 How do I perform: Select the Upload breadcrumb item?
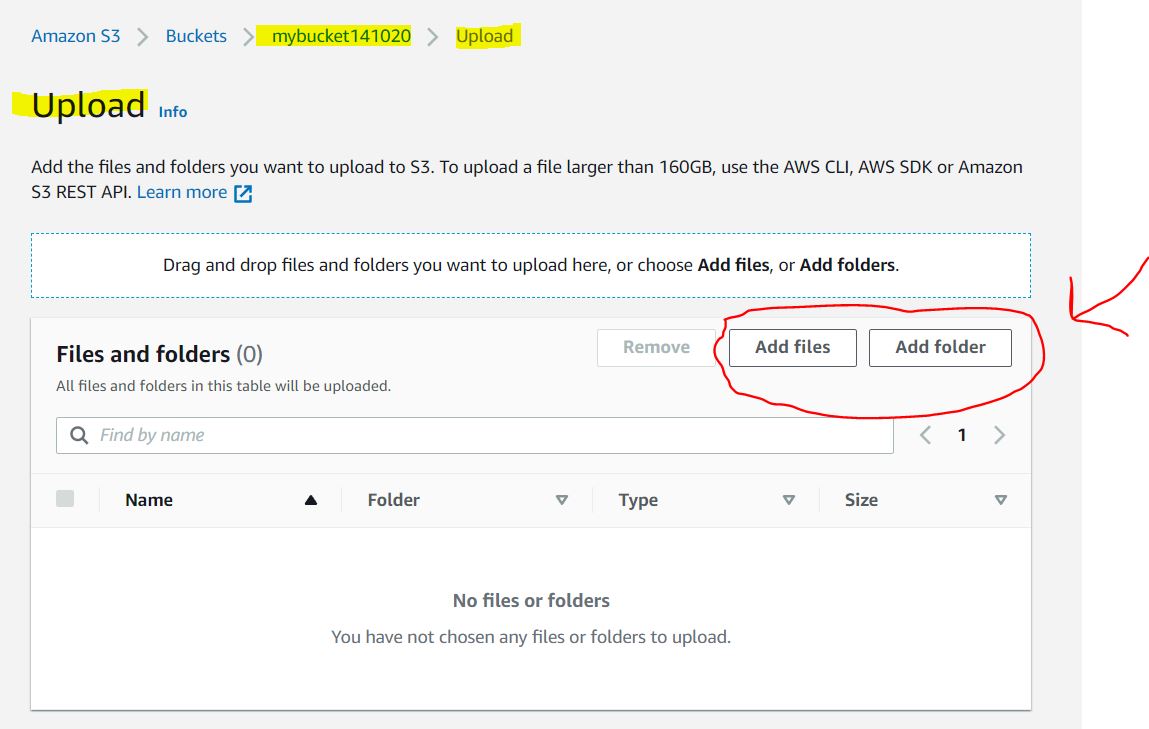pos(485,35)
